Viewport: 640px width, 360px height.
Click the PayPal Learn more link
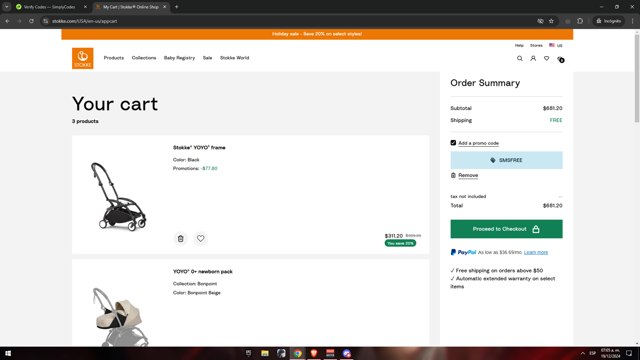(536, 252)
